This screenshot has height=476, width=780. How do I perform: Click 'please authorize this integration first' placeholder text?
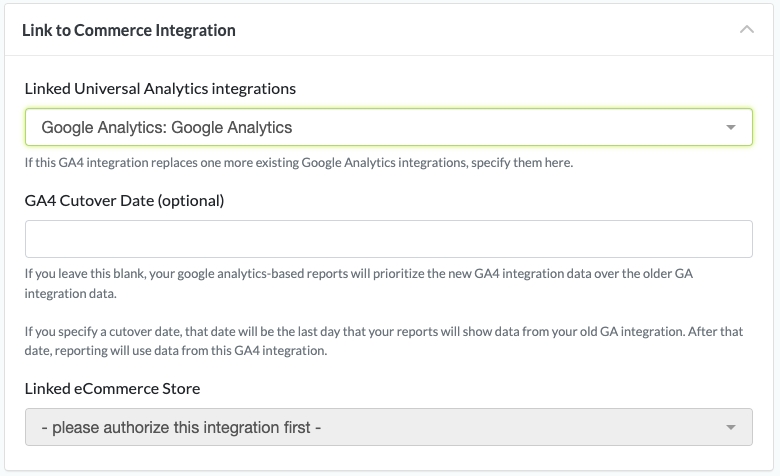[x=181, y=428]
